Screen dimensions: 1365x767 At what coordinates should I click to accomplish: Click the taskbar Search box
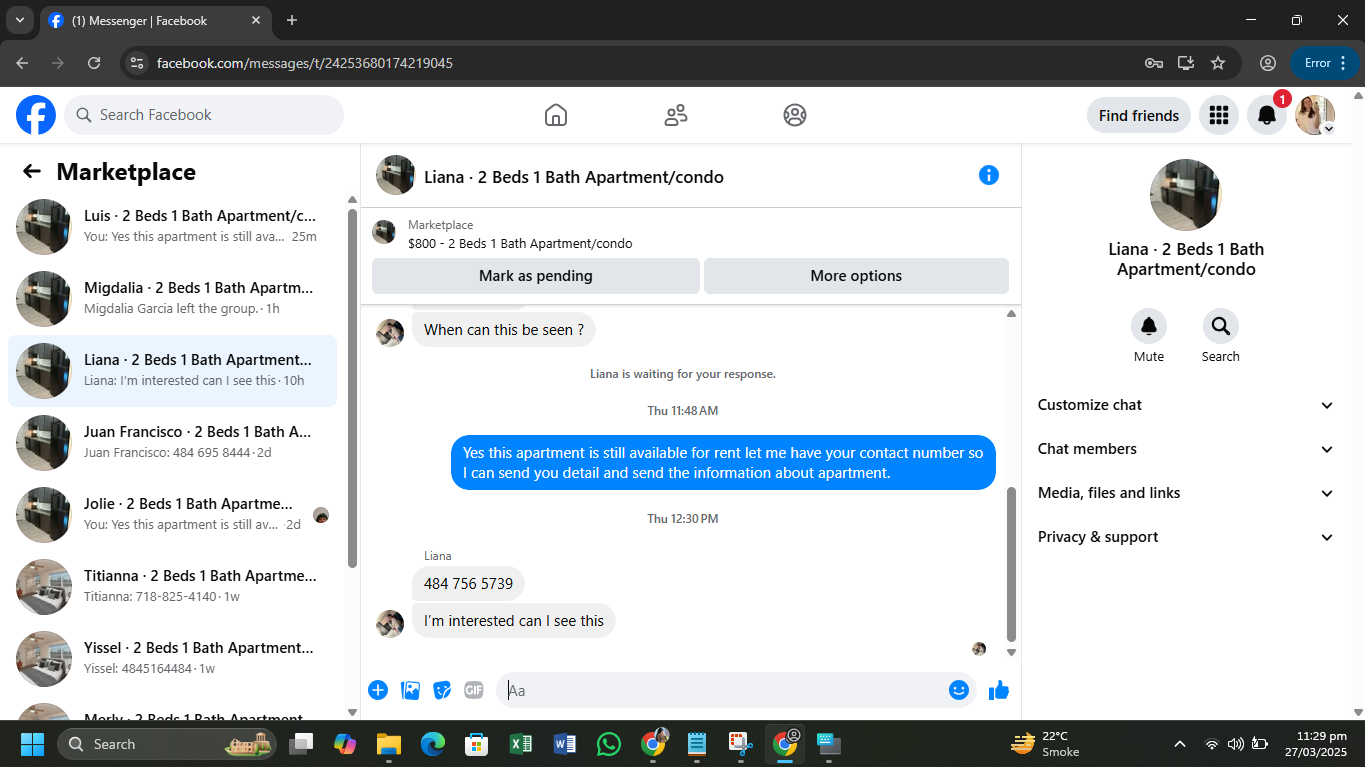(x=166, y=744)
